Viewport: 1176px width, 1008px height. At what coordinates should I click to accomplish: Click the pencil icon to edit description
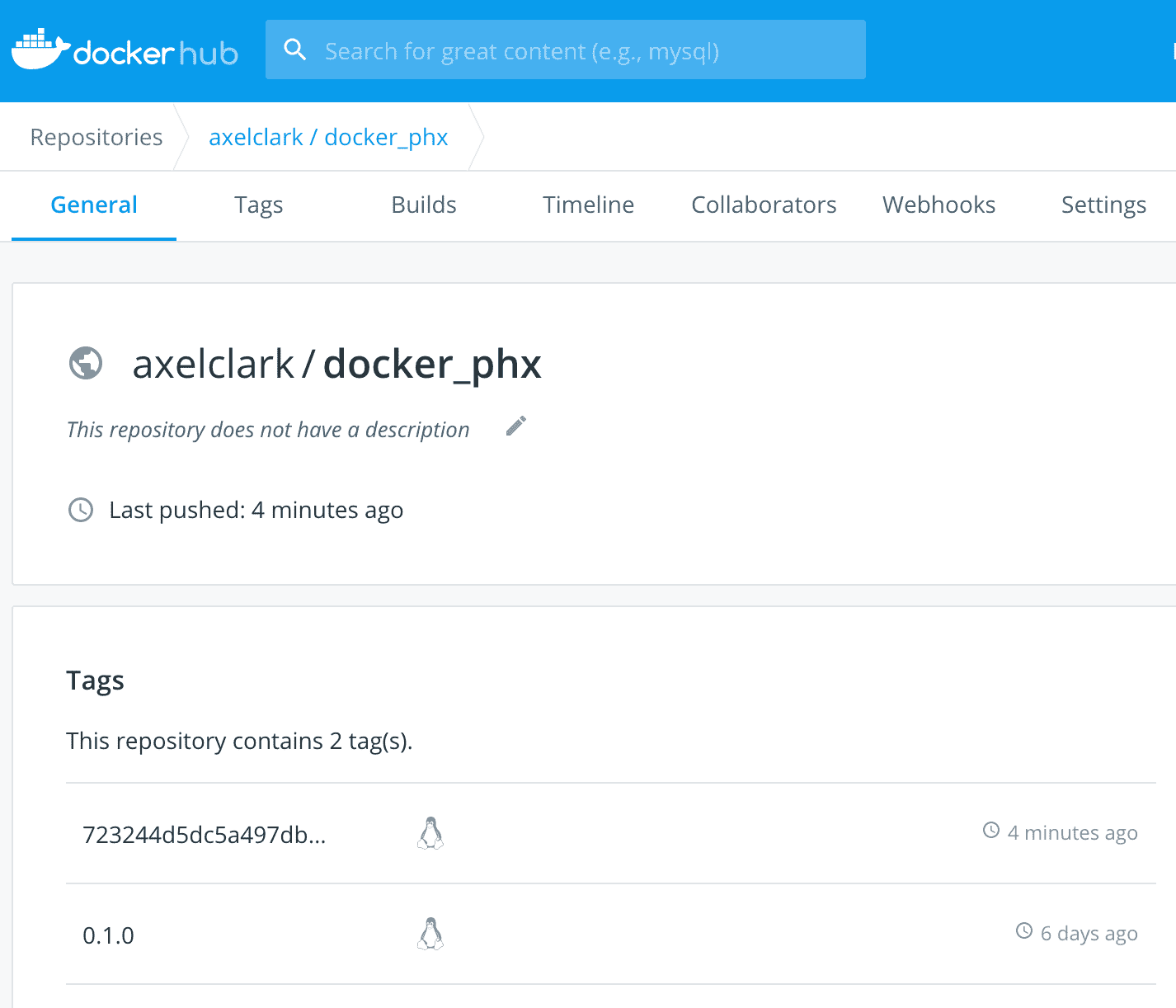tap(516, 426)
